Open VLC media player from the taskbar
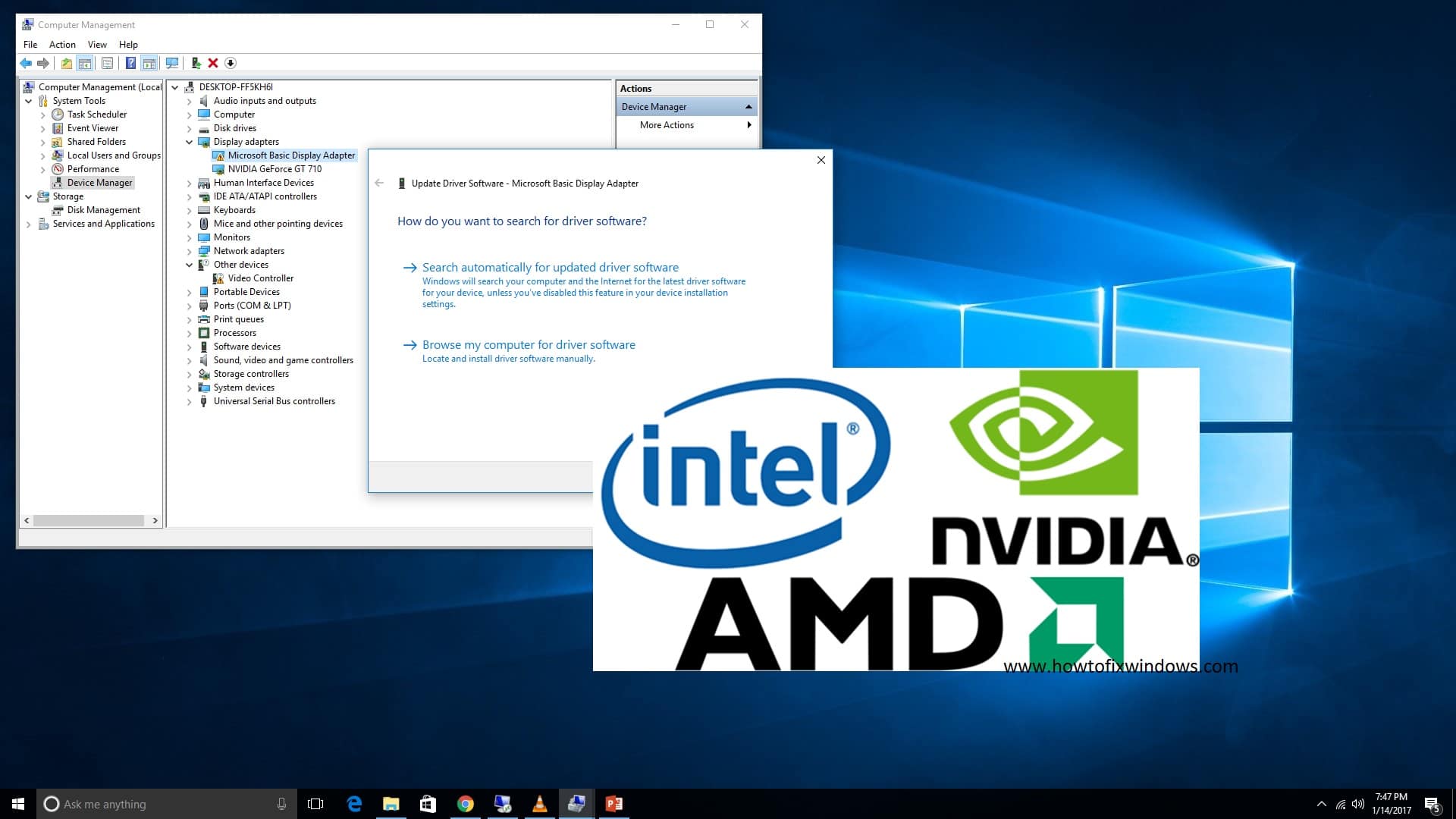Viewport: 1456px width, 819px height. click(x=539, y=804)
